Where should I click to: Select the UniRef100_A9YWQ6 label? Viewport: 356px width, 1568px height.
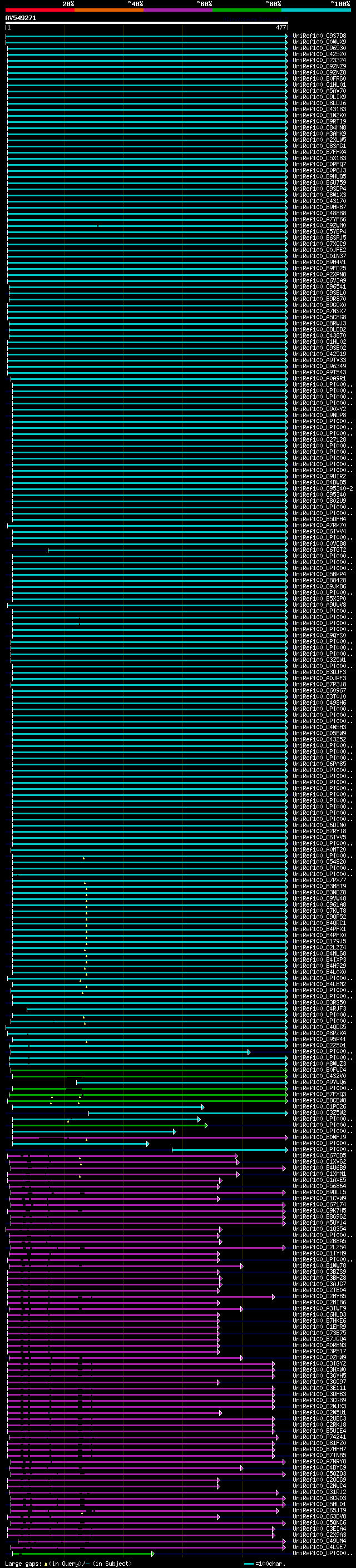click(x=319, y=1082)
